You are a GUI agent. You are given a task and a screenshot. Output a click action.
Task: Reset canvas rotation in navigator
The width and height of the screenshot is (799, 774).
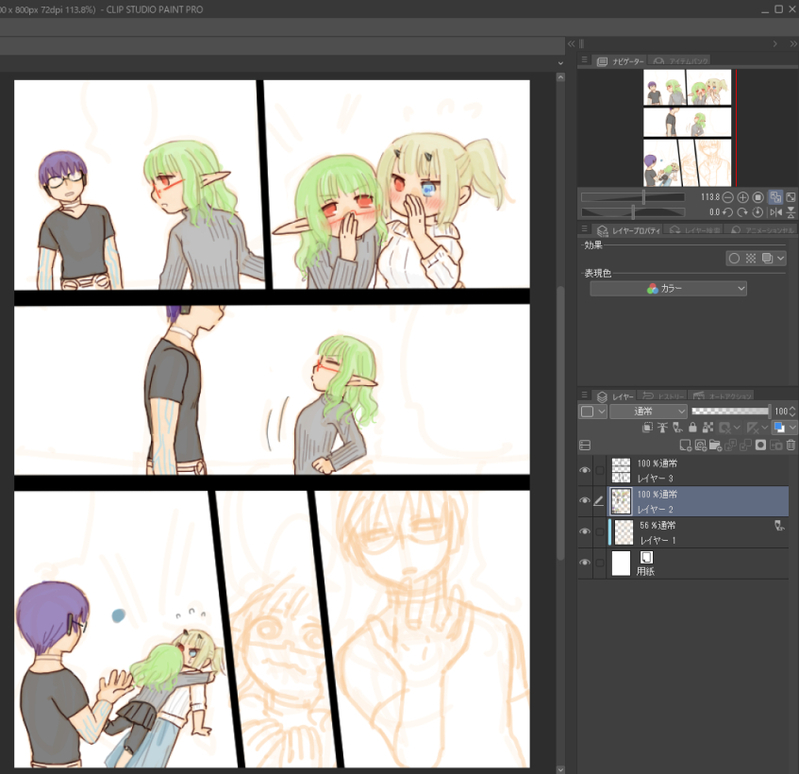pos(758,212)
